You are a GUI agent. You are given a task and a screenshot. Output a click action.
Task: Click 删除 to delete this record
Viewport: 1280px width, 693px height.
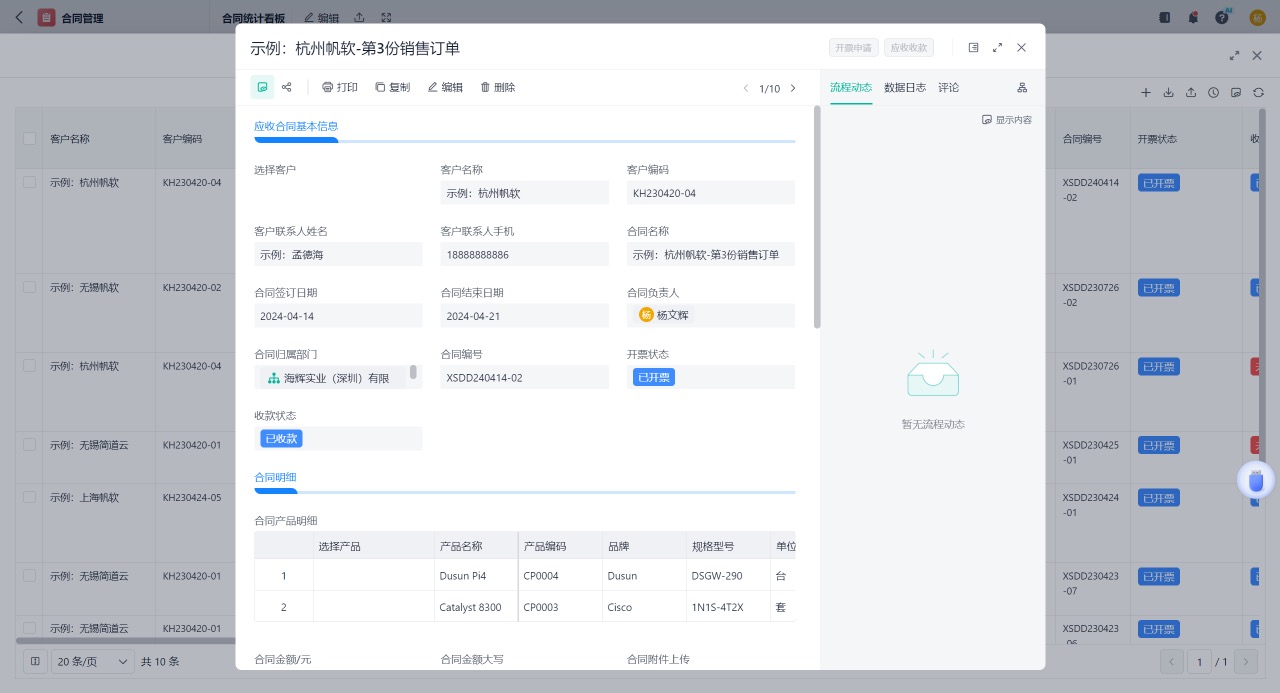tap(497, 87)
